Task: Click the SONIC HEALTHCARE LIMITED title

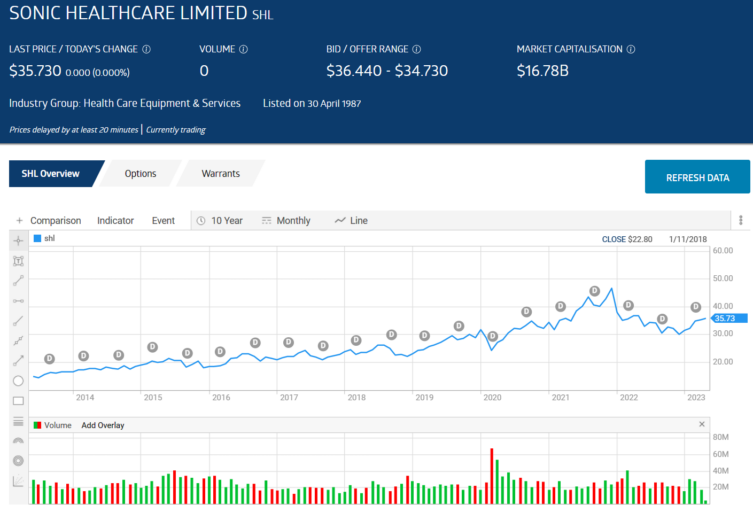Action: (128, 13)
